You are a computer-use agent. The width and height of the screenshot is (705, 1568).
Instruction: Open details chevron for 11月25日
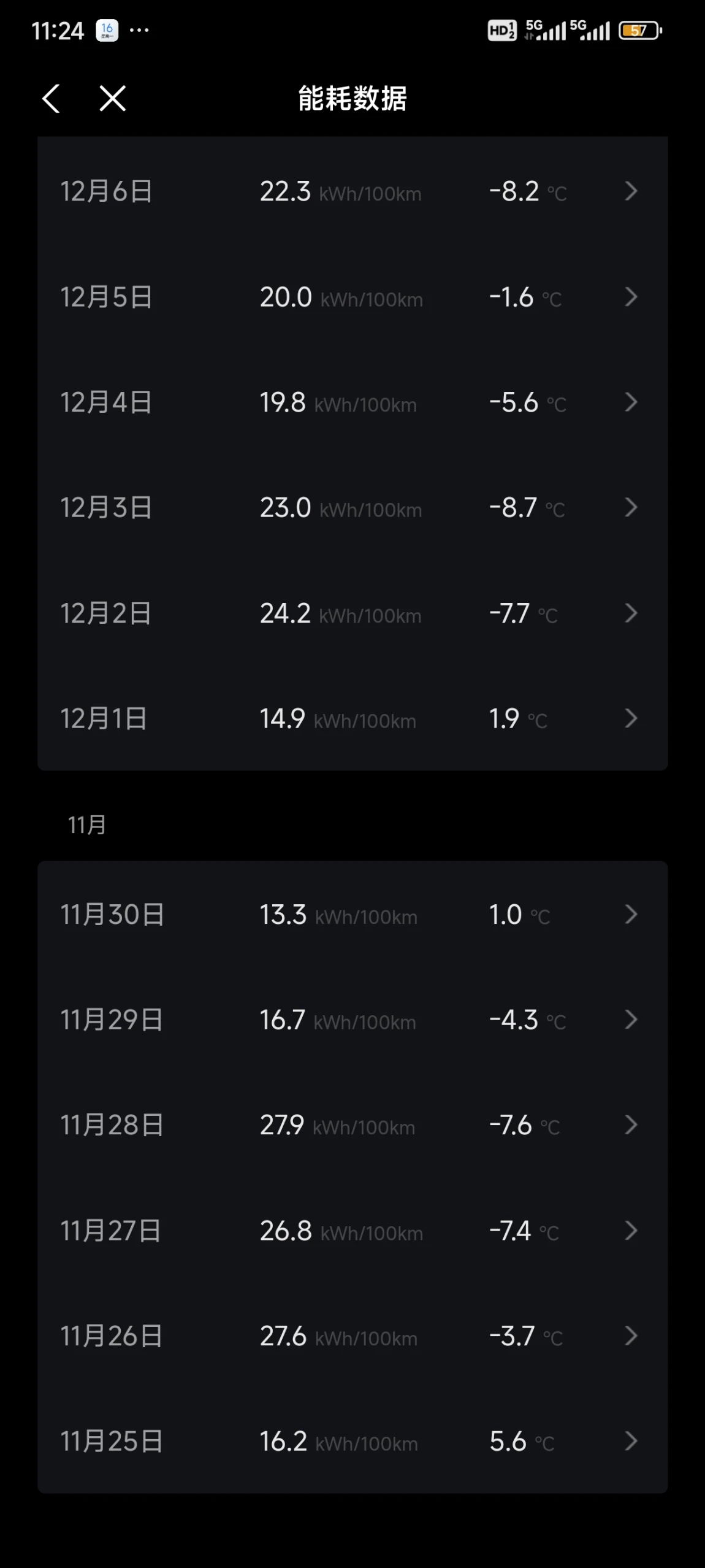631,1441
